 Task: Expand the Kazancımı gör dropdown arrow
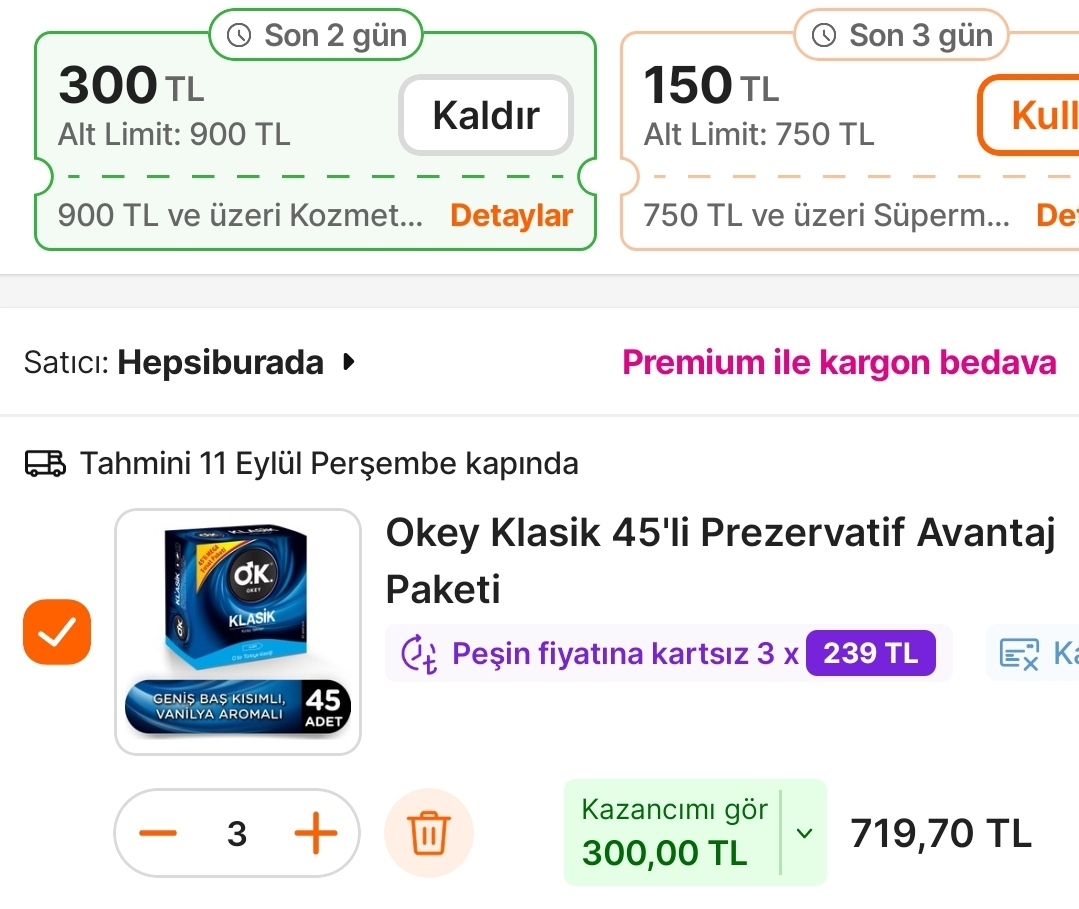(804, 833)
